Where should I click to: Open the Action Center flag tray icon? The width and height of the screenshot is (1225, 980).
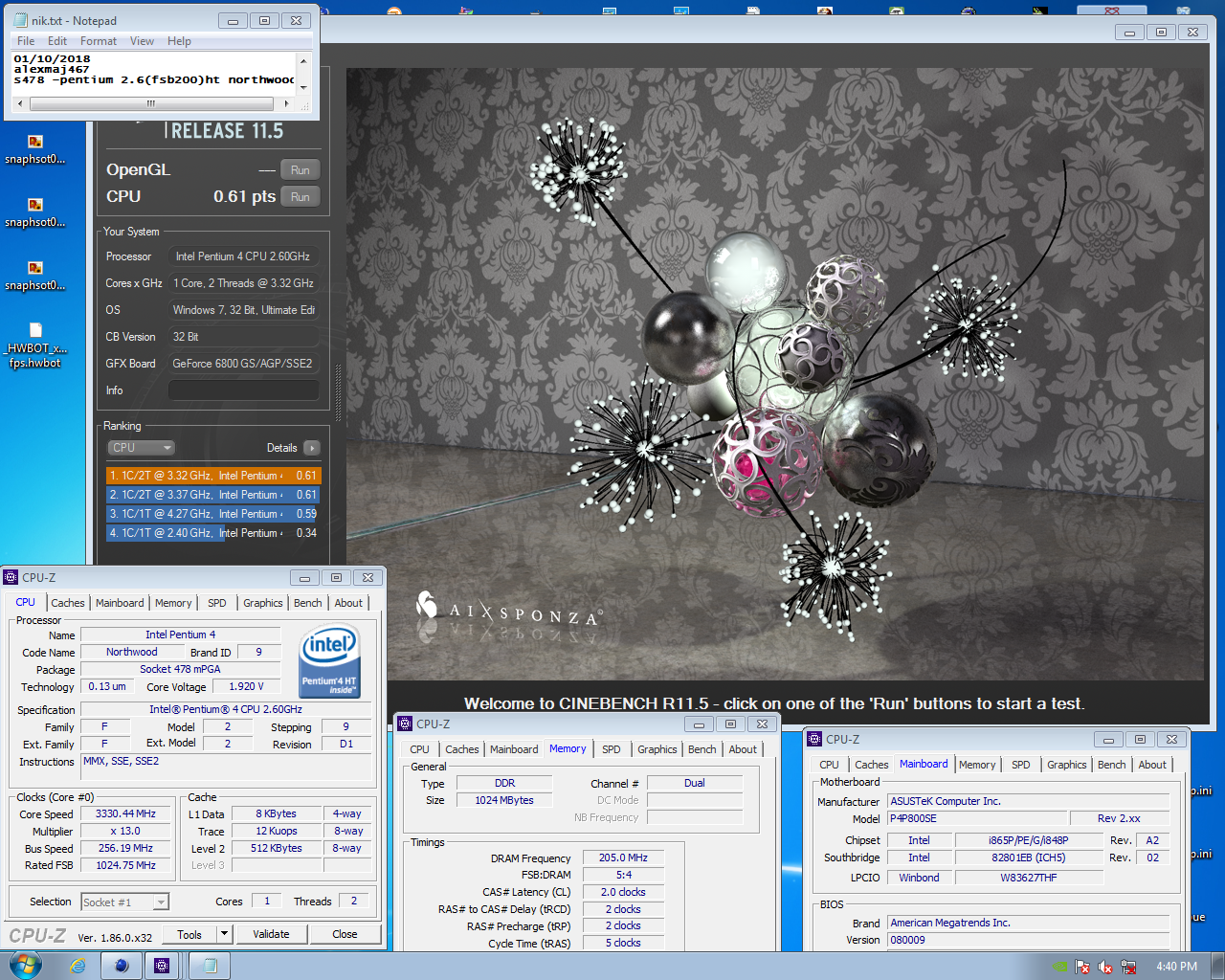[x=1082, y=967]
